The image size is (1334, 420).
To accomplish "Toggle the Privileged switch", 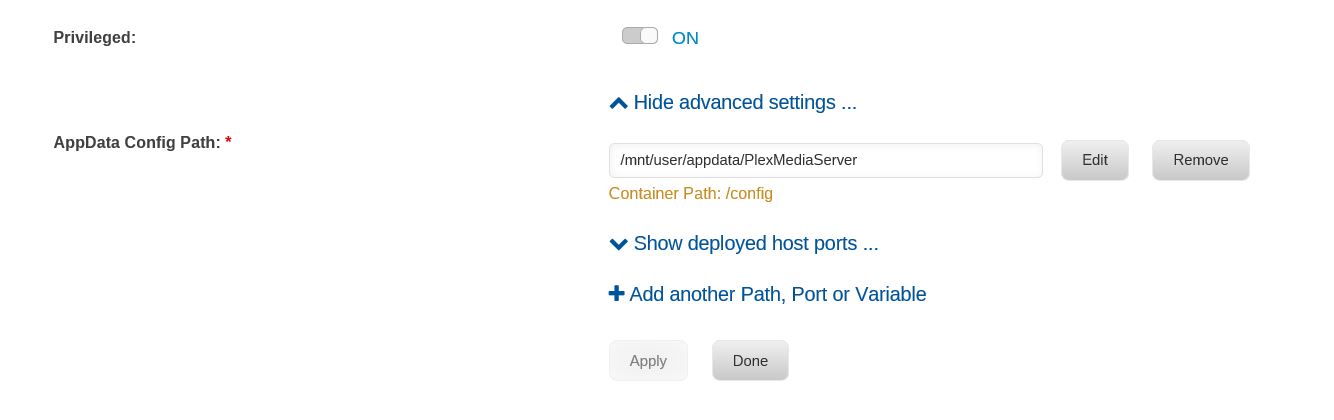I will (x=640, y=36).
